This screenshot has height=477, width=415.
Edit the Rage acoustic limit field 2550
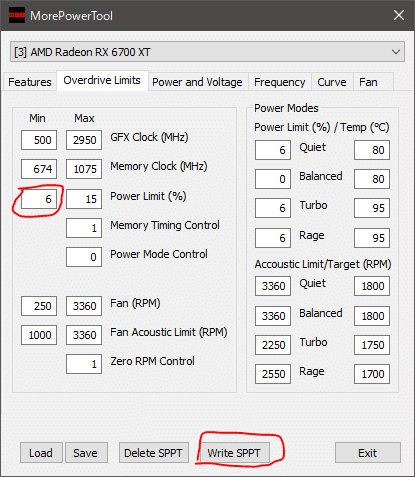point(273,374)
